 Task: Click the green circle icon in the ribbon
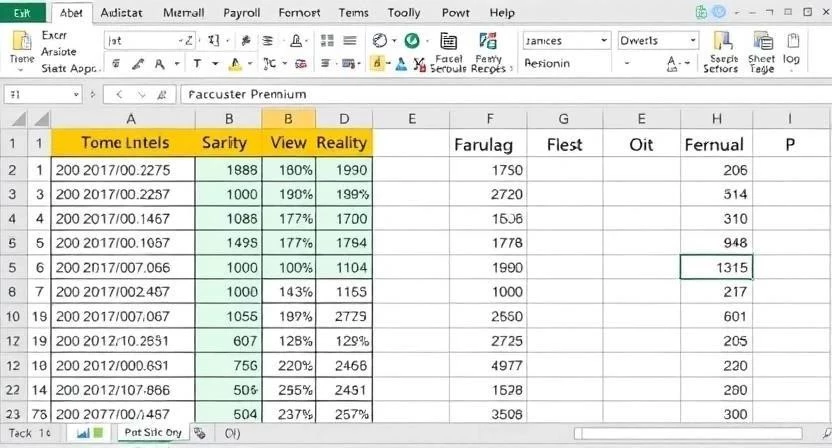click(x=412, y=40)
